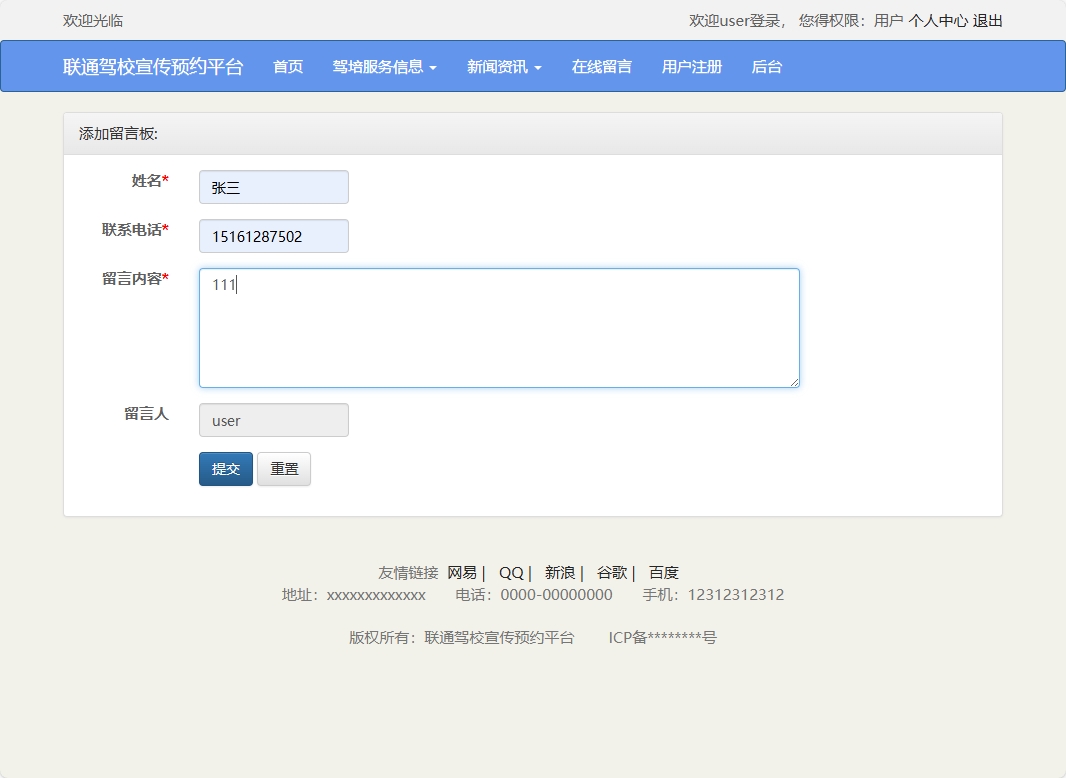Open the 用户注册 page
1066x778 pixels.
691,67
